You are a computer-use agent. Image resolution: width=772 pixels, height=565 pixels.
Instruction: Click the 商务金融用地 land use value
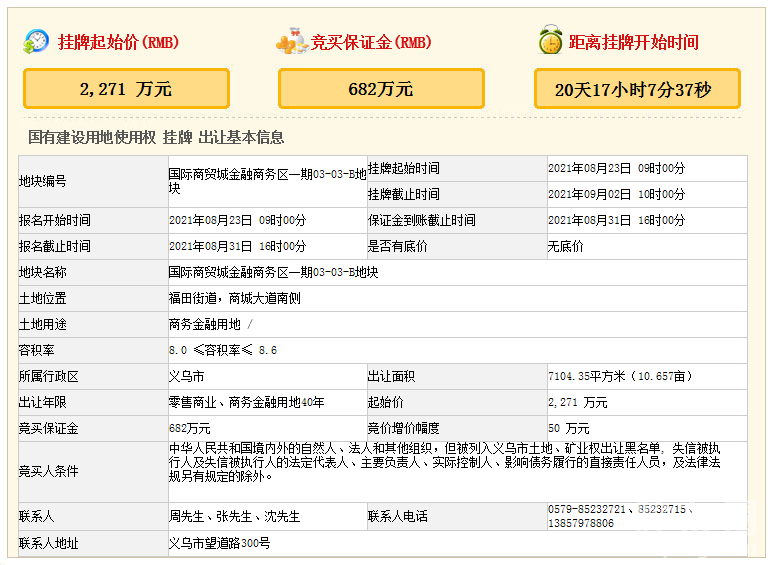[x=206, y=324]
